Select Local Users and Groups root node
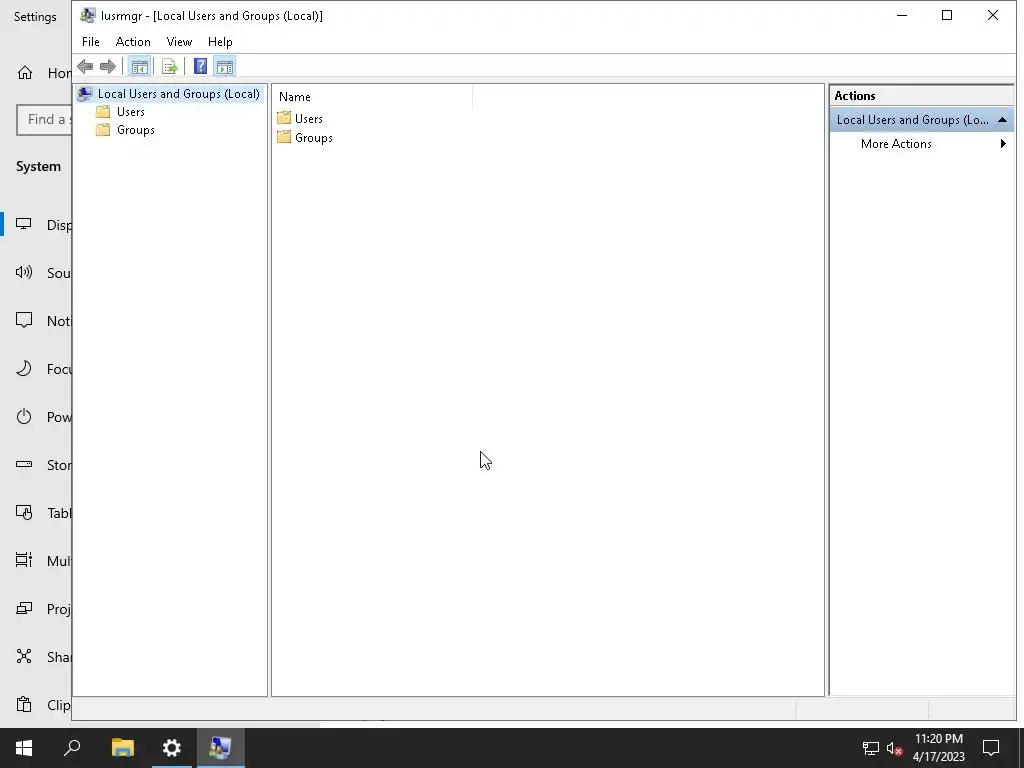1024x768 pixels. pos(170,94)
